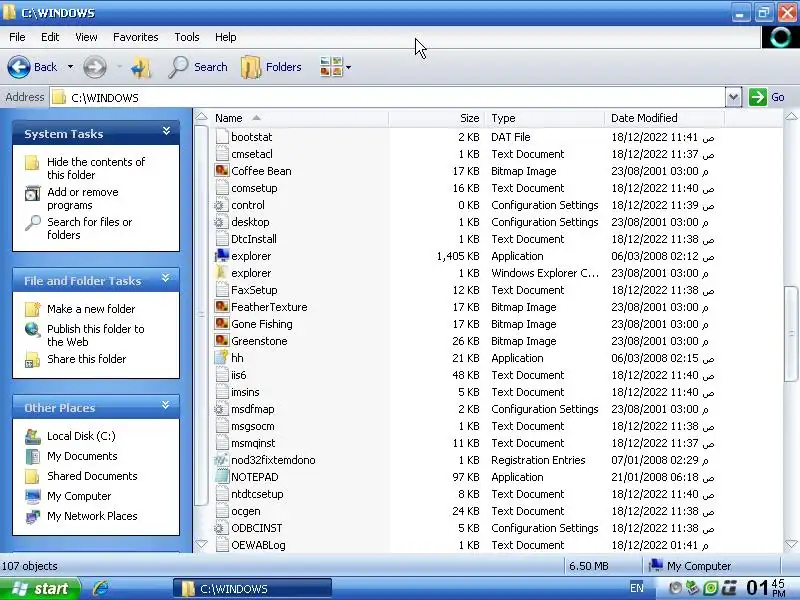Viewport: 800px width, 600px height.
Task: Open My Network Places
Action: [92, 516]
